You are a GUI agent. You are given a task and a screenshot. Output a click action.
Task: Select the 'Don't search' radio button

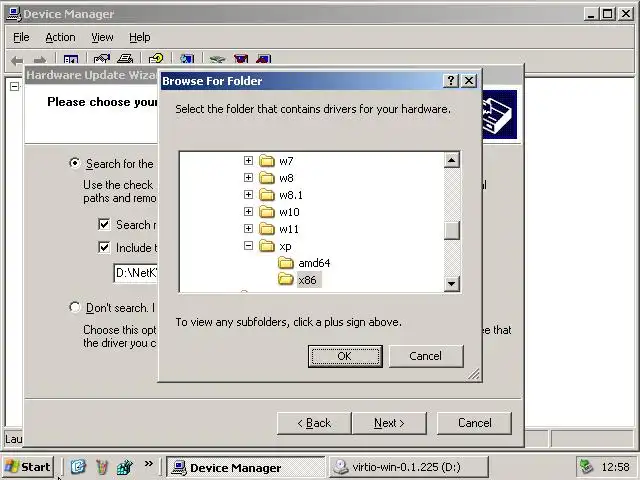pyautogui.click(x=75, y=307)
